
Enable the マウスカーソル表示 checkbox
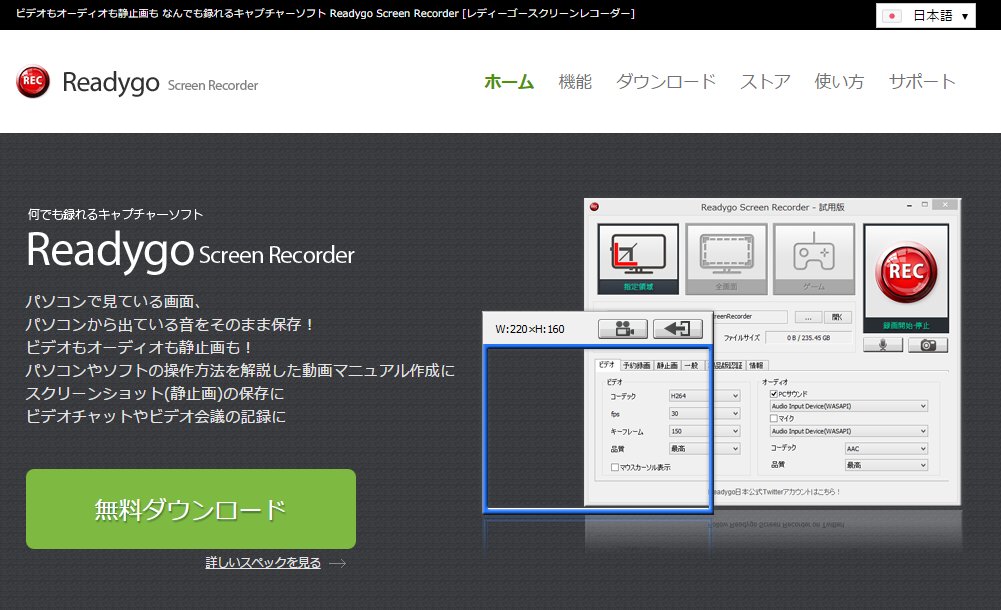pyautogui.click(x=615, y=467)
